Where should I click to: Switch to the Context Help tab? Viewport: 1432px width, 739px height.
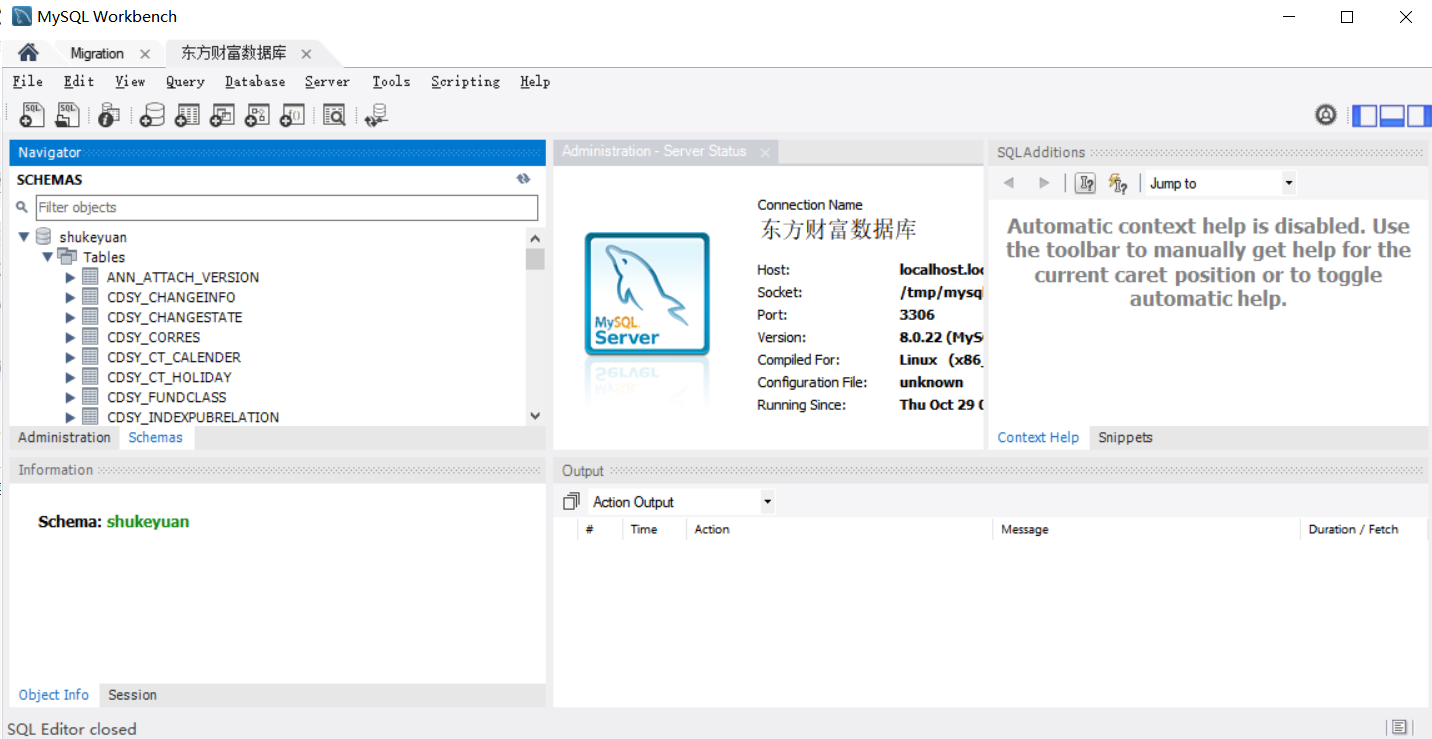1038,437
